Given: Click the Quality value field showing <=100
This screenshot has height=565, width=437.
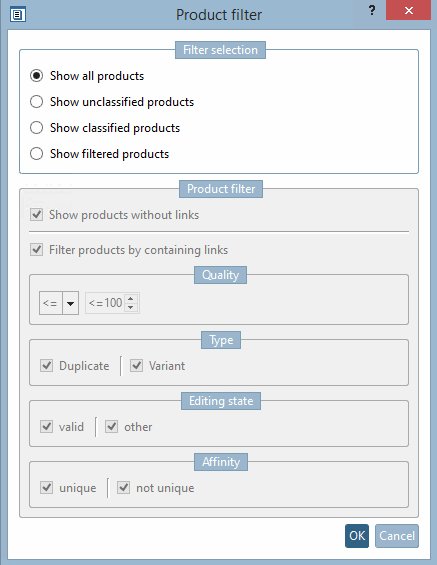Looking at the screenshot, I should [105, 303].
